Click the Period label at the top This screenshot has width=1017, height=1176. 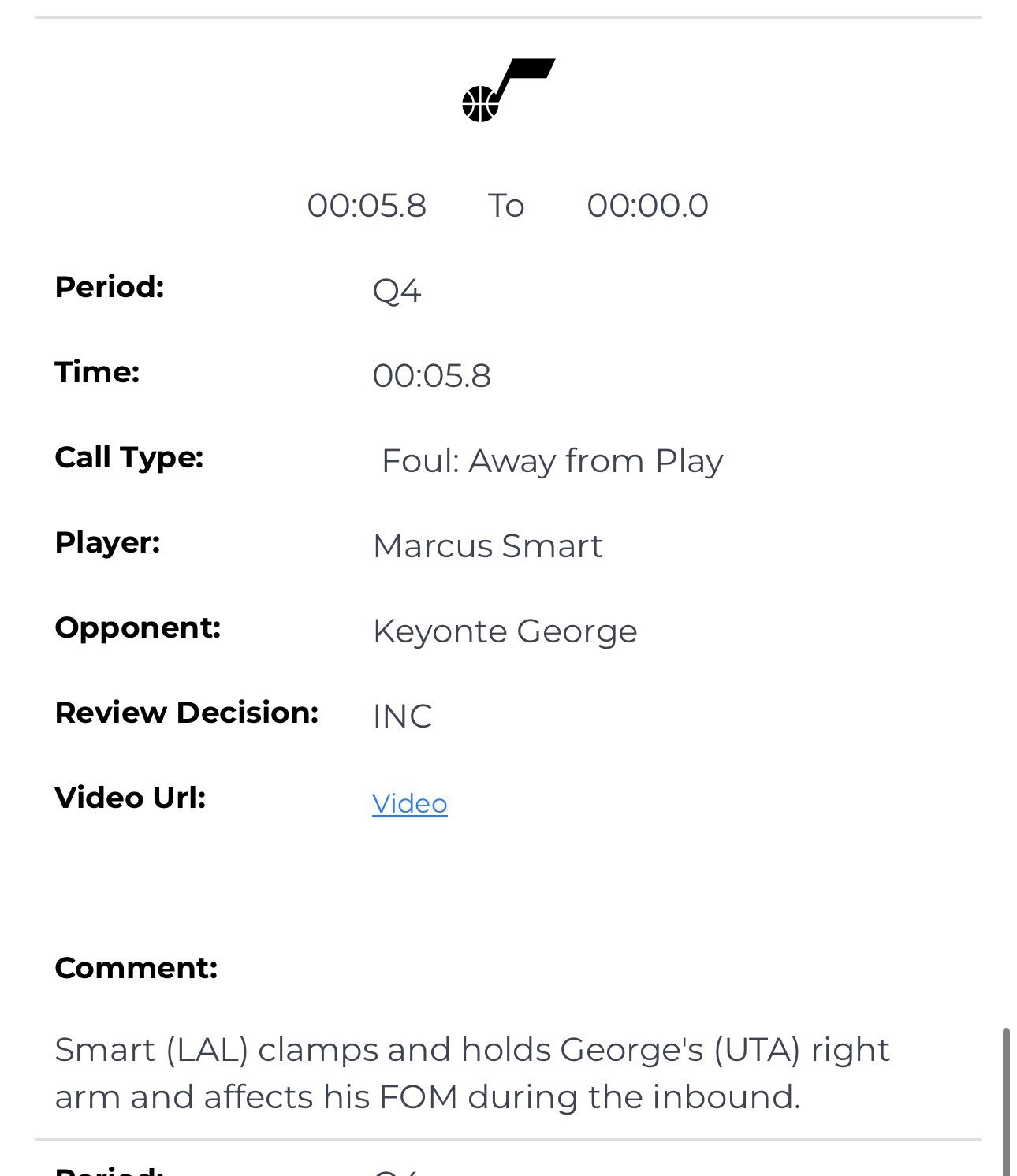110,287
